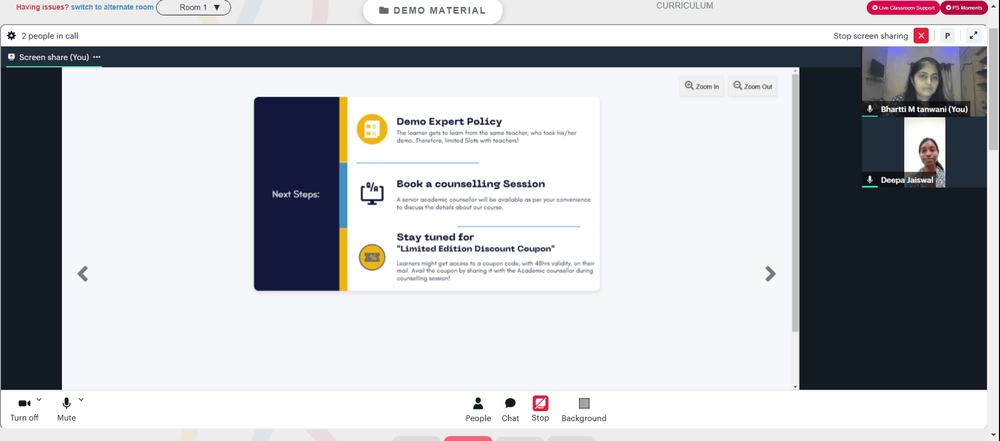Screen dimensions: 1000x441
Task: Open the Chat panel
Action: [x=510, y=409]
